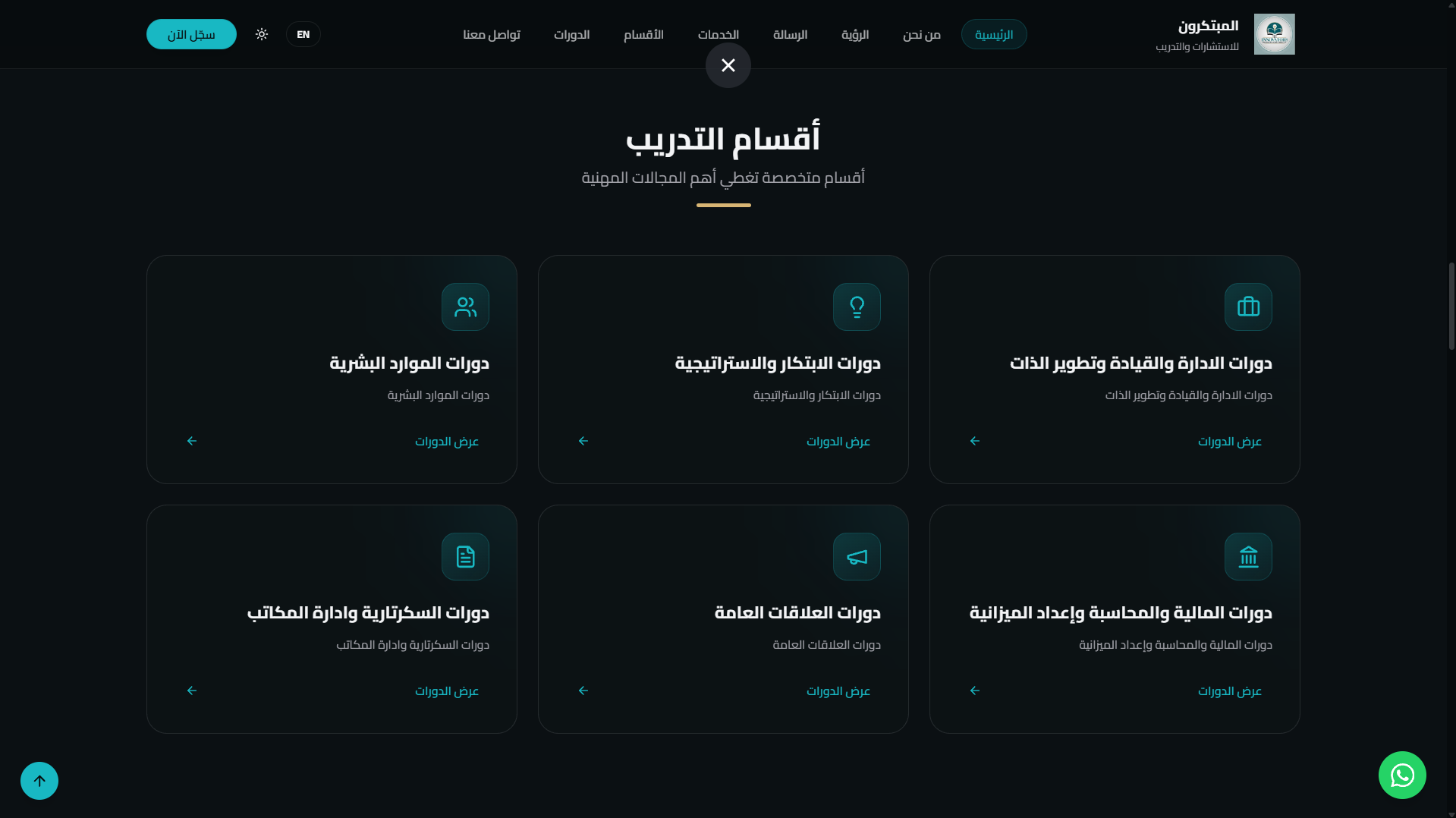Click the briefcase icon on management courses card

(1248, 307)
